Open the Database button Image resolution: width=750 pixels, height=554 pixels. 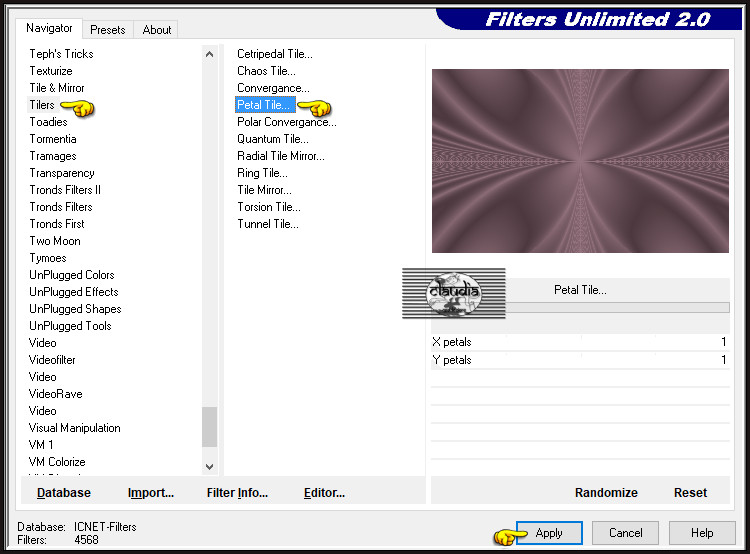click(64, 493)
